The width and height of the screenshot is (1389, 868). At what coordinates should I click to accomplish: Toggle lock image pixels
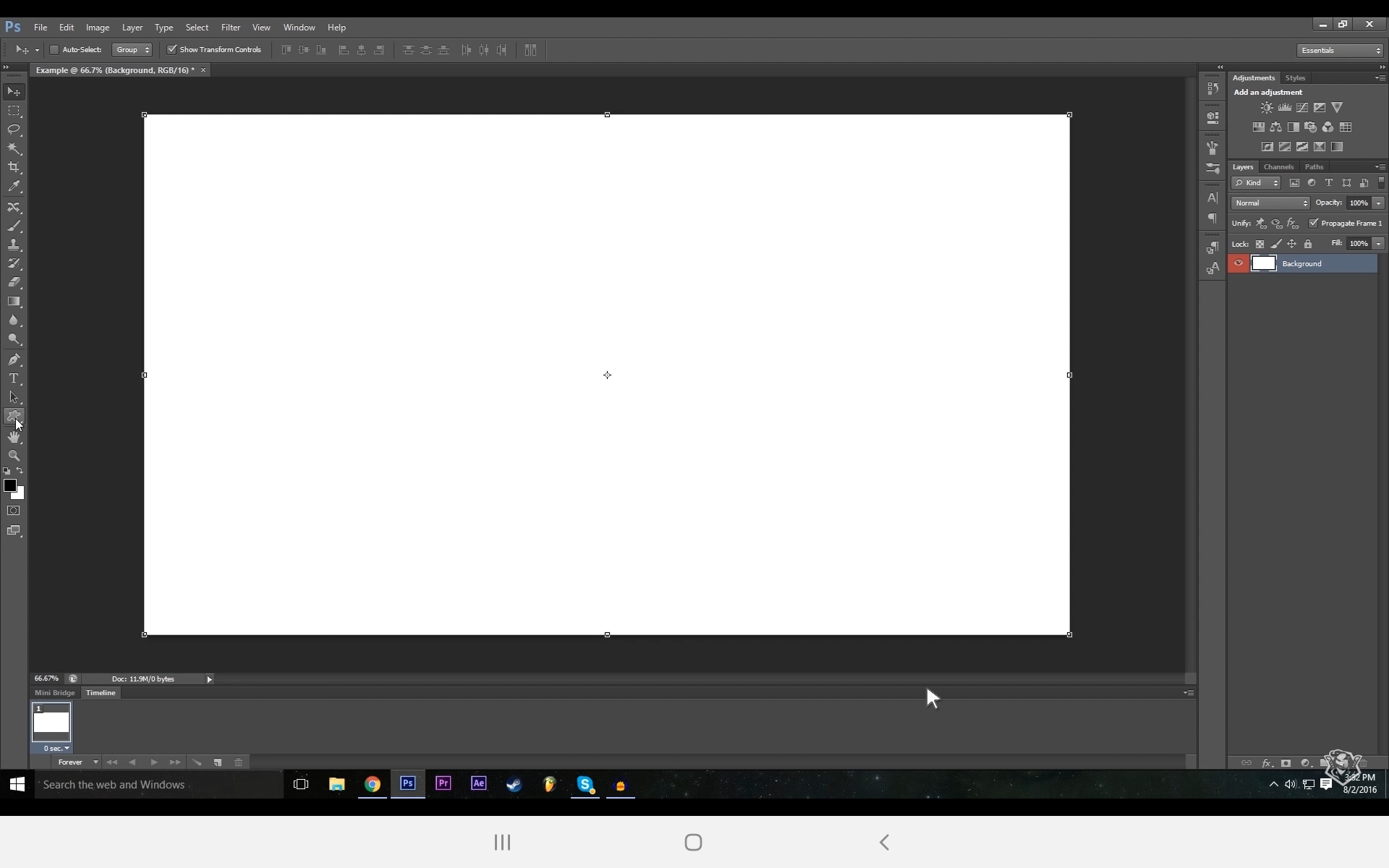point(1276,244)
